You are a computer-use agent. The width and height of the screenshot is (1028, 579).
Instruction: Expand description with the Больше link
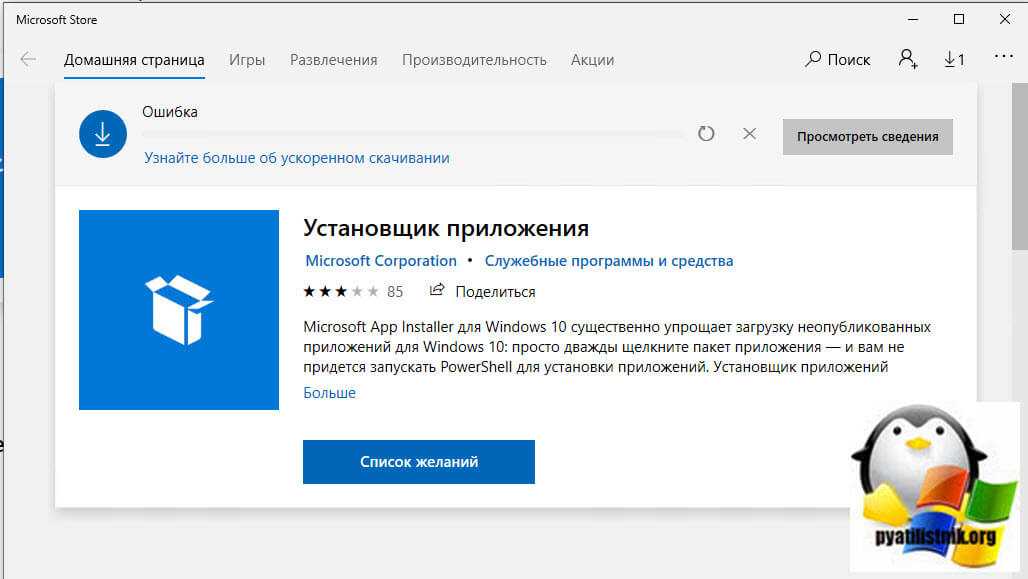329,393
